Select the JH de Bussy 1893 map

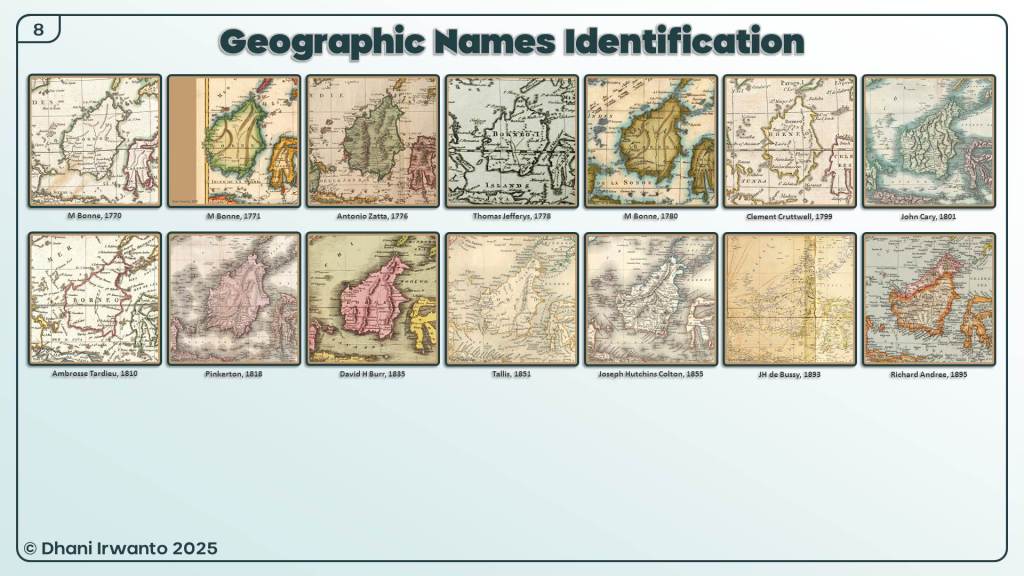789,298
